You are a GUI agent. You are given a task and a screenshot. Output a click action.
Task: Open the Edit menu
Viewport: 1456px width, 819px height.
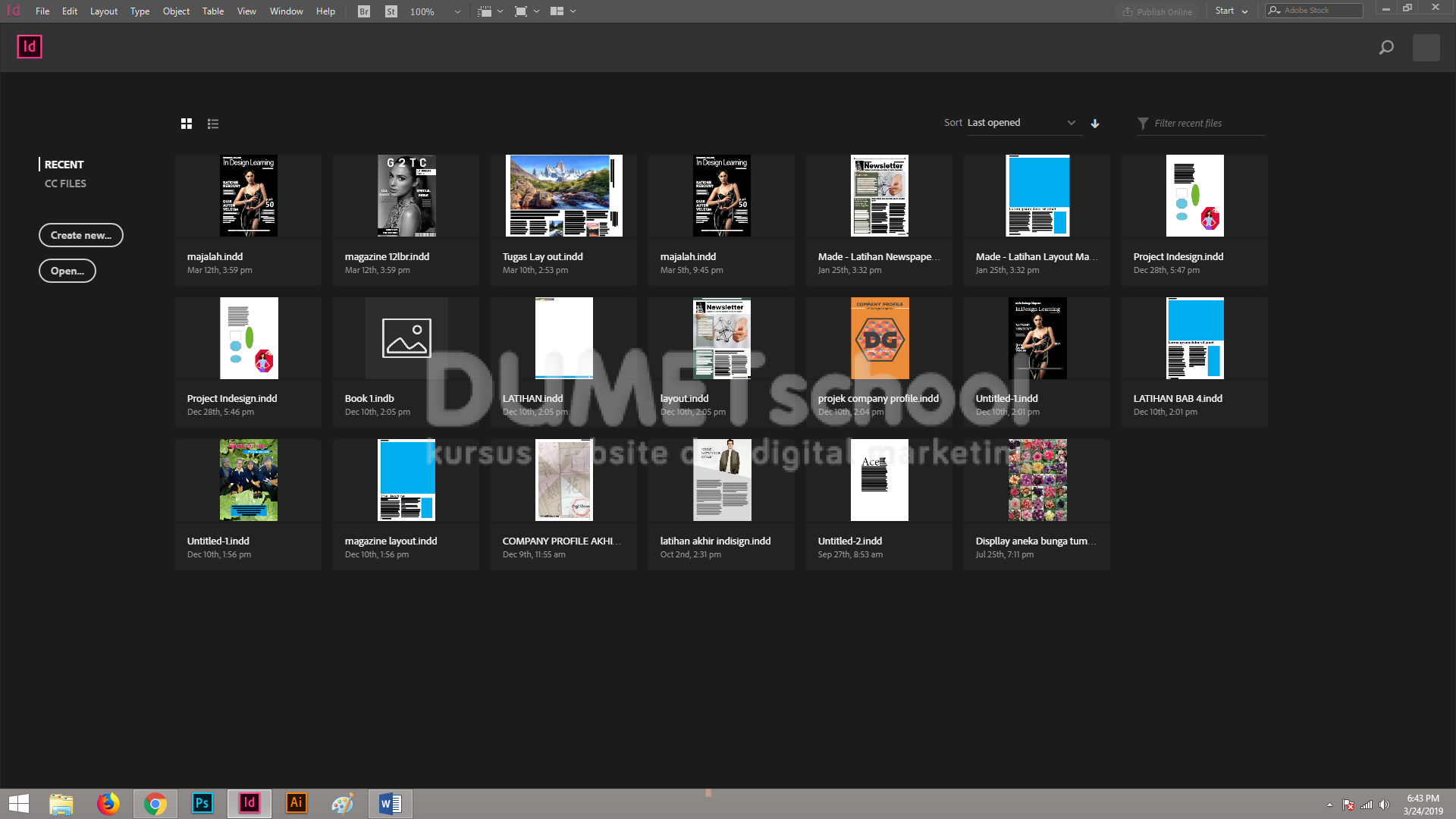pyautogui.click(x=70, y=11)
